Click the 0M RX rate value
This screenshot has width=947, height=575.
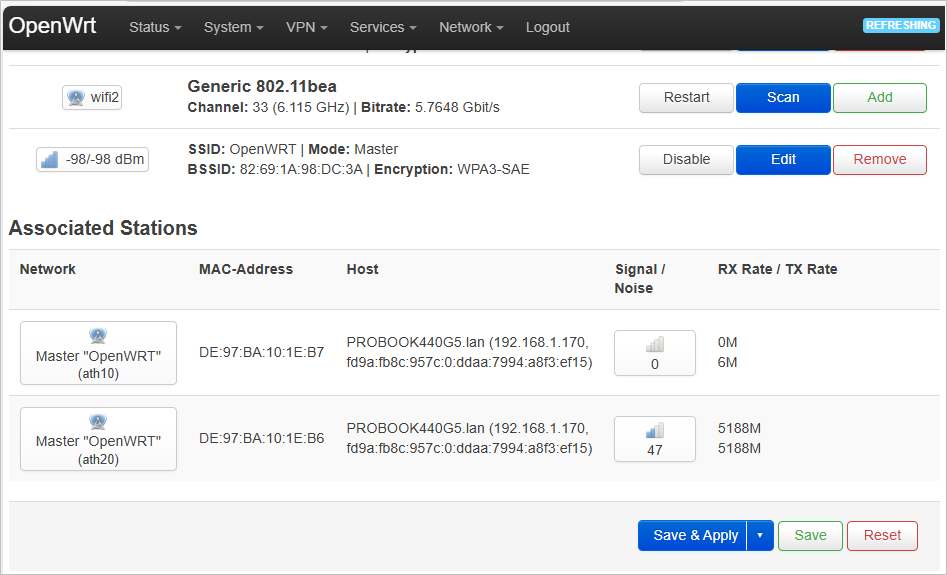point(727,342)
